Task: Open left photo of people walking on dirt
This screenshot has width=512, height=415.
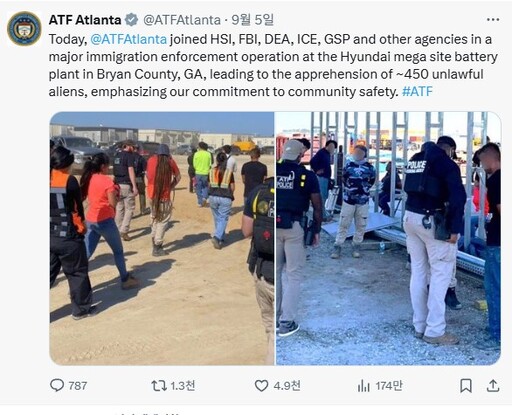Action: click(x=162, y=238)
